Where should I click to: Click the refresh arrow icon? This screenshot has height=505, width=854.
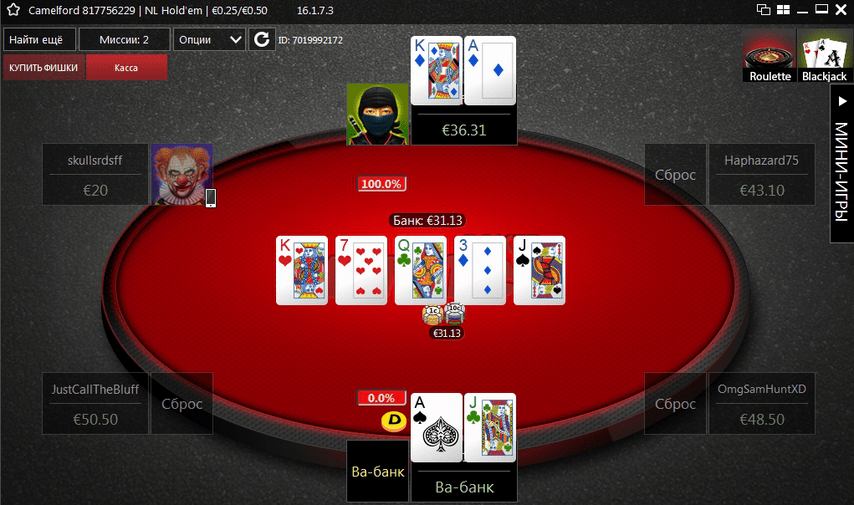coord(262,39)
